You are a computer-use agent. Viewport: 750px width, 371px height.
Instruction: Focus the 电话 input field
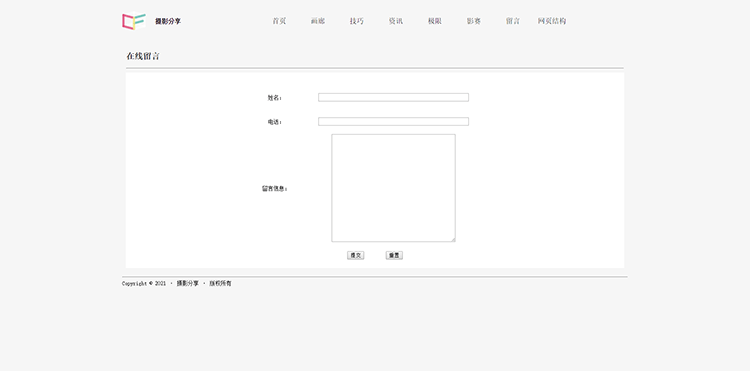[393, 121]
